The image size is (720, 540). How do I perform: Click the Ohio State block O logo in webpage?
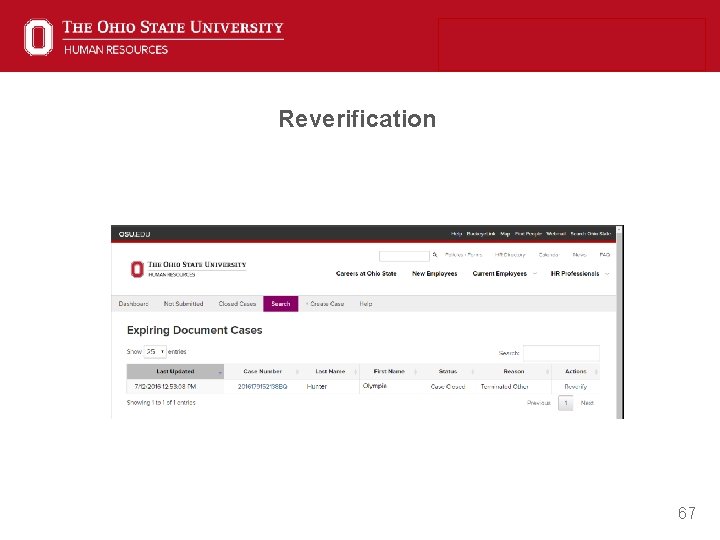coord(137,269)
